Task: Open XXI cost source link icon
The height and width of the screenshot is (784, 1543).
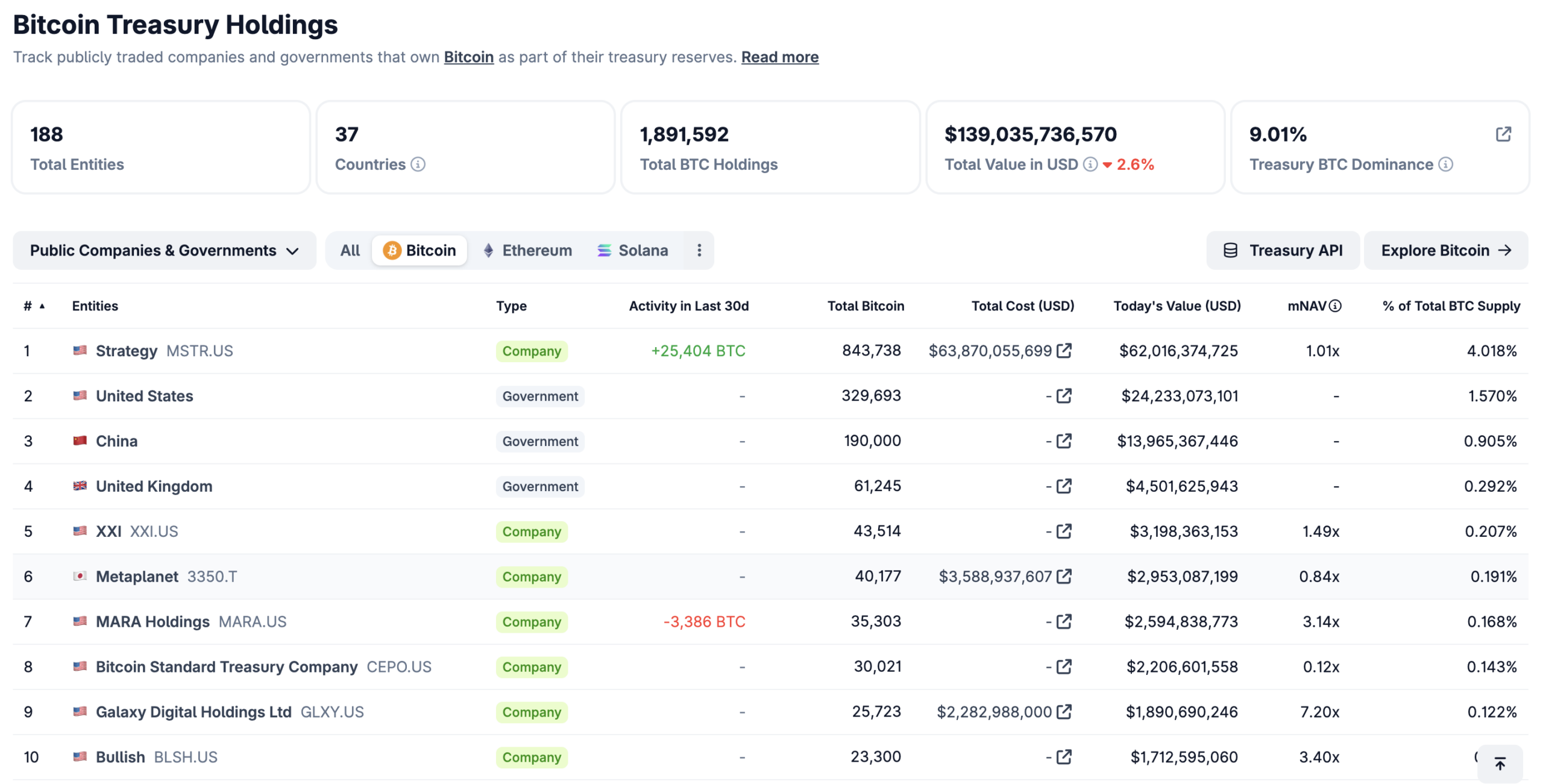Action: tap(1064, 531)
